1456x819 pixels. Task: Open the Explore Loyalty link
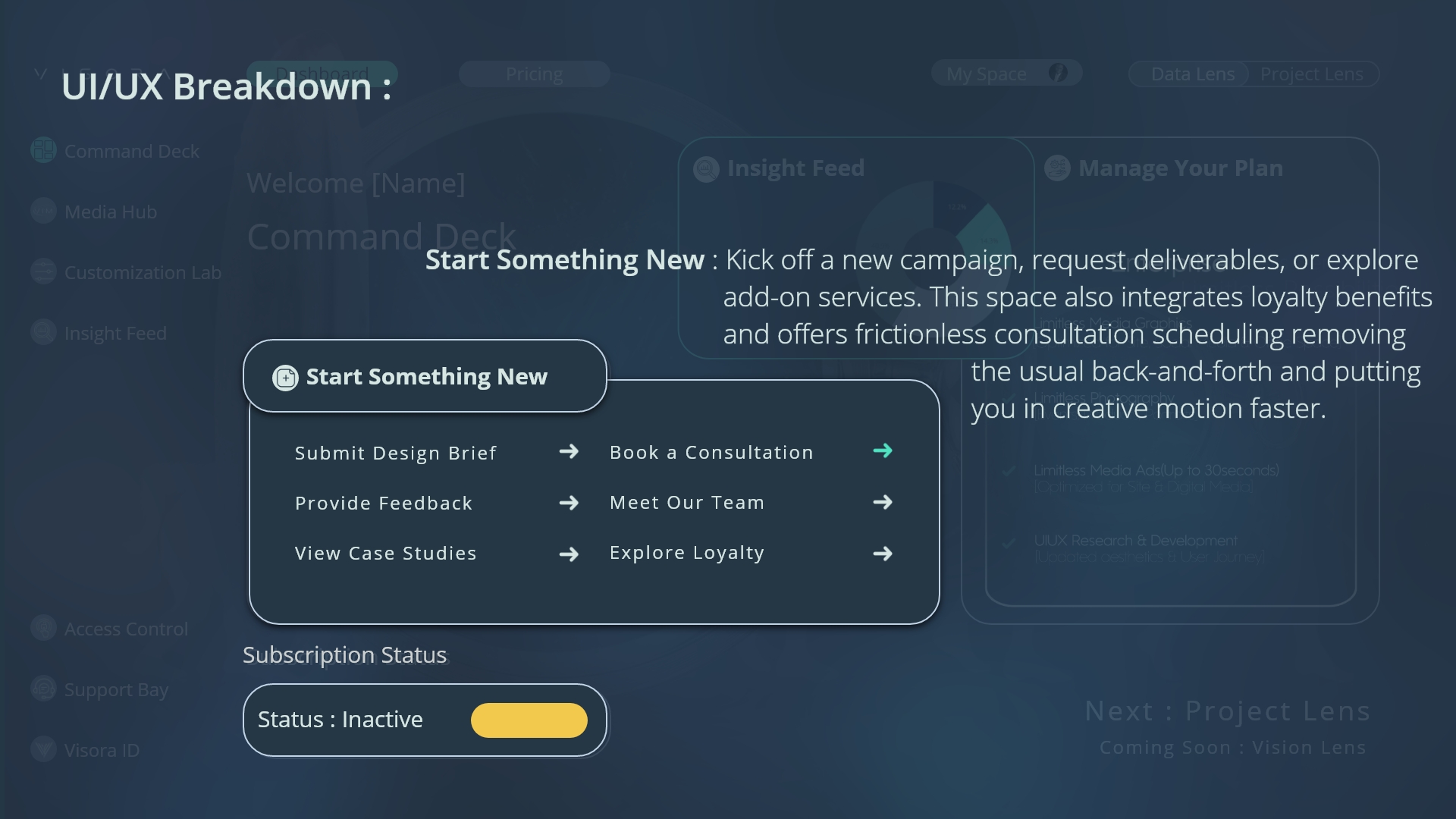pos(686,553)
